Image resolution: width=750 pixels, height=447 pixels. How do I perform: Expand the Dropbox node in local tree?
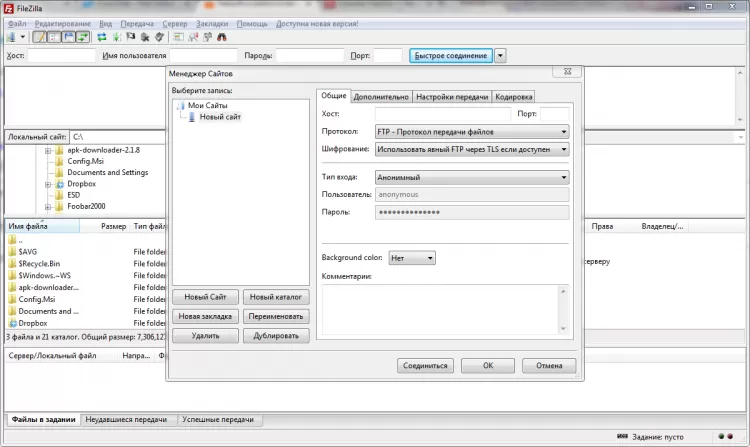click(47, 185)
